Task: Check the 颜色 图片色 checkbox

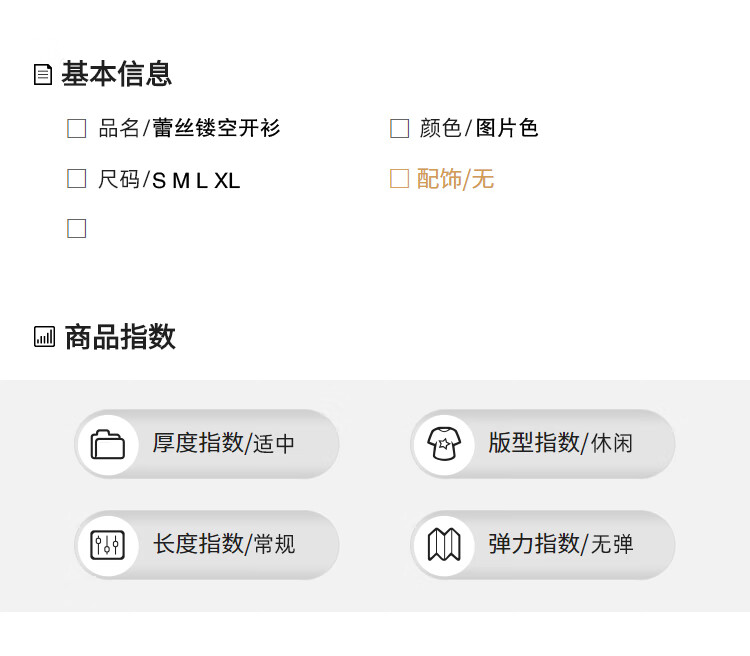Action: 399,129
